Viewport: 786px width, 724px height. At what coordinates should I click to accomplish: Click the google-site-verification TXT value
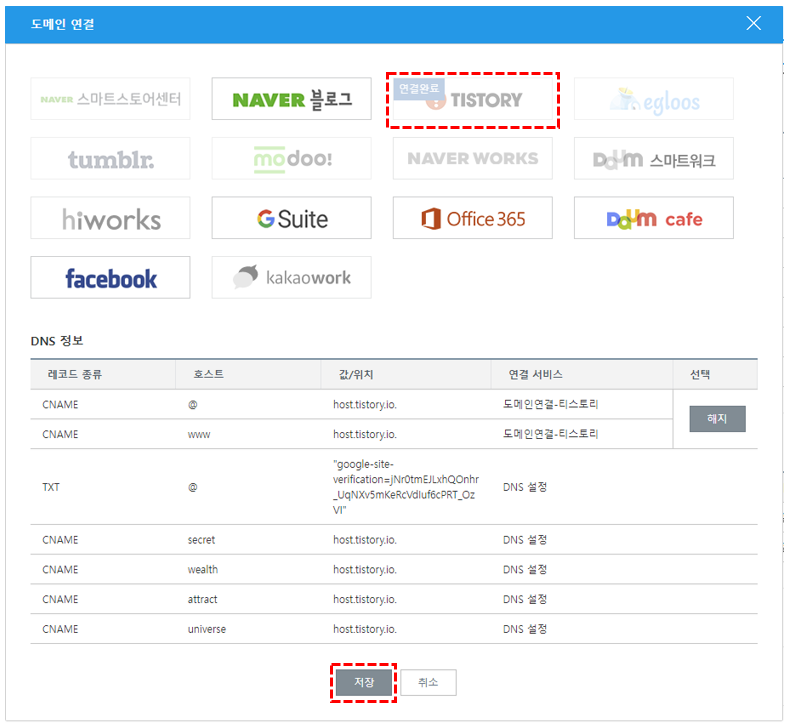pos(406,487)
